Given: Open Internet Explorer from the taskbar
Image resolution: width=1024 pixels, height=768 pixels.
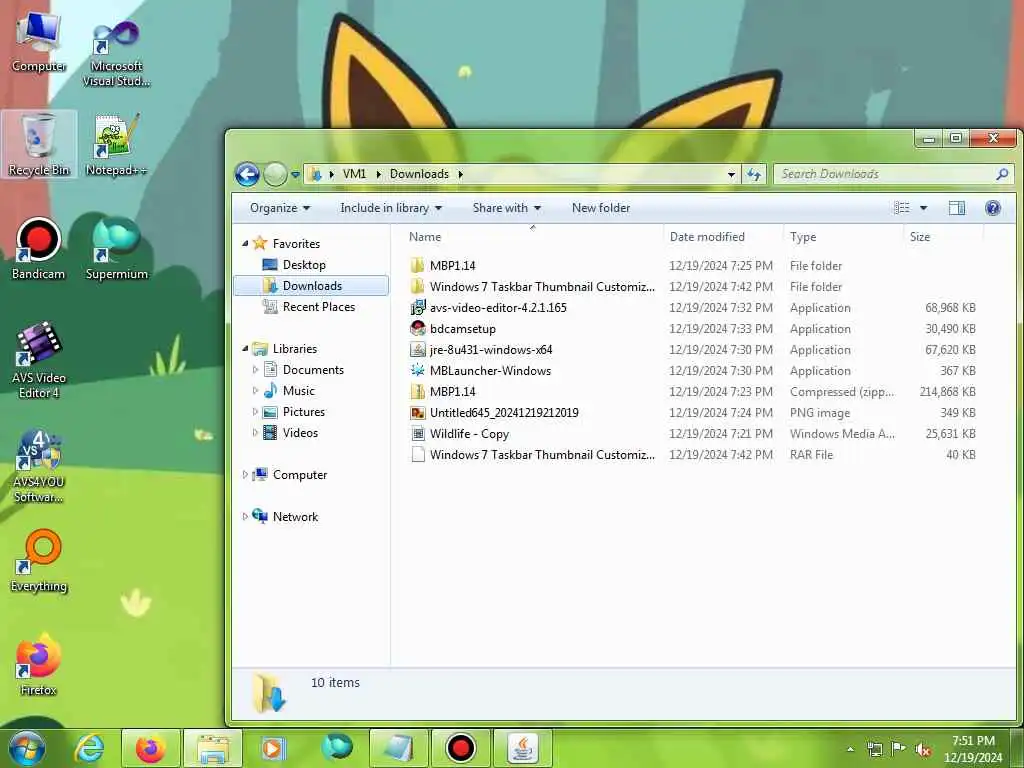Looking at the screenshot, I should tap(89, 748).
